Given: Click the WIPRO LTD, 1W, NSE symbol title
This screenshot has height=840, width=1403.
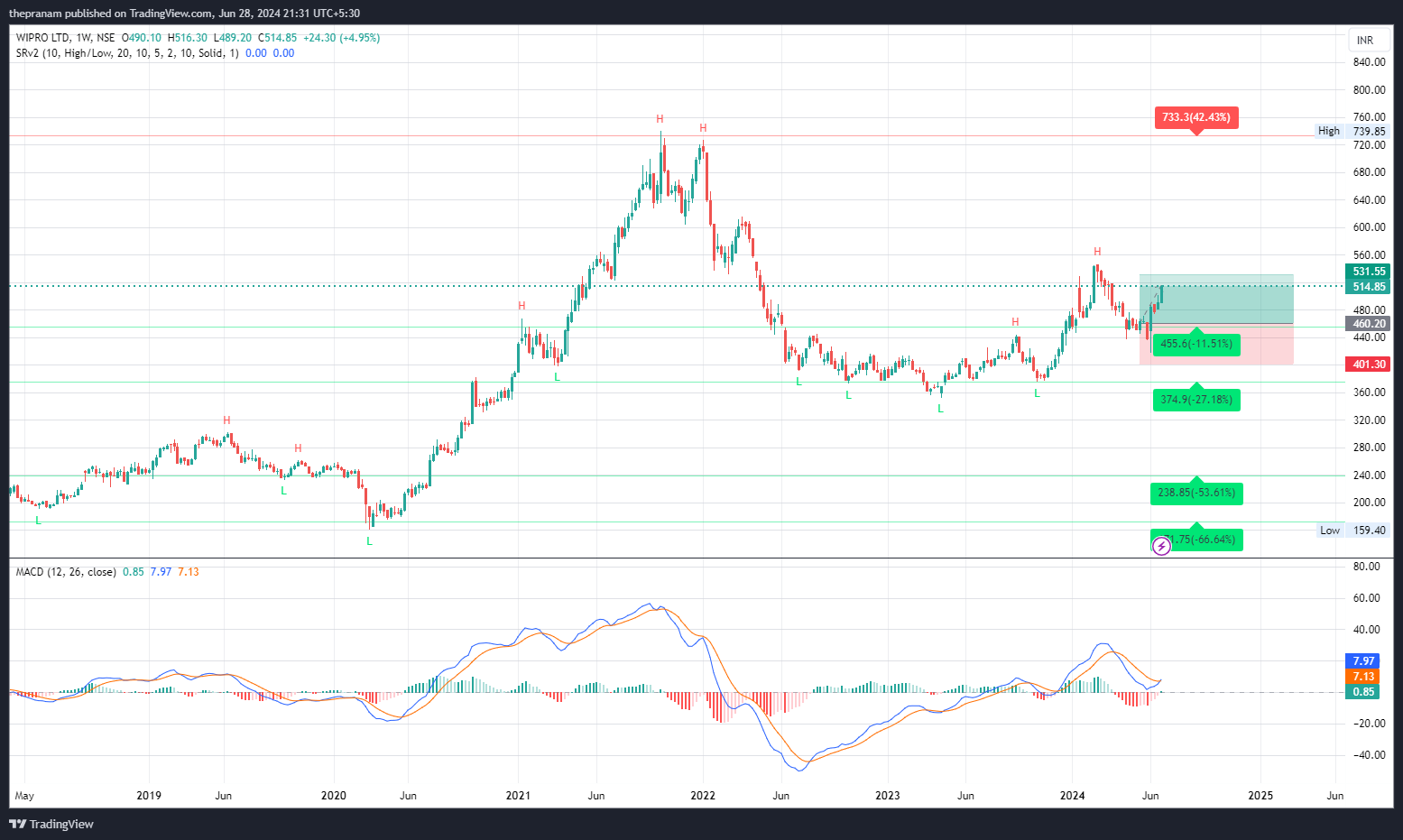Looking at the screenshot, I should point(65,38).
